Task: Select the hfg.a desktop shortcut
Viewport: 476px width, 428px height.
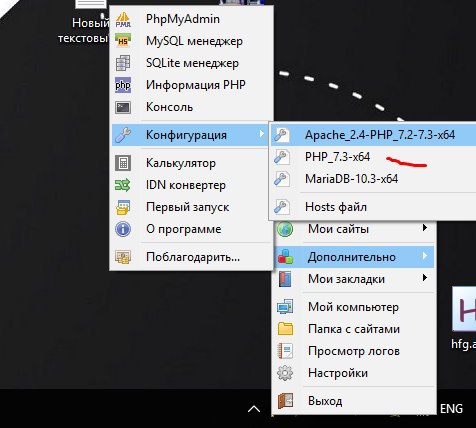Action: click(464, 318)
